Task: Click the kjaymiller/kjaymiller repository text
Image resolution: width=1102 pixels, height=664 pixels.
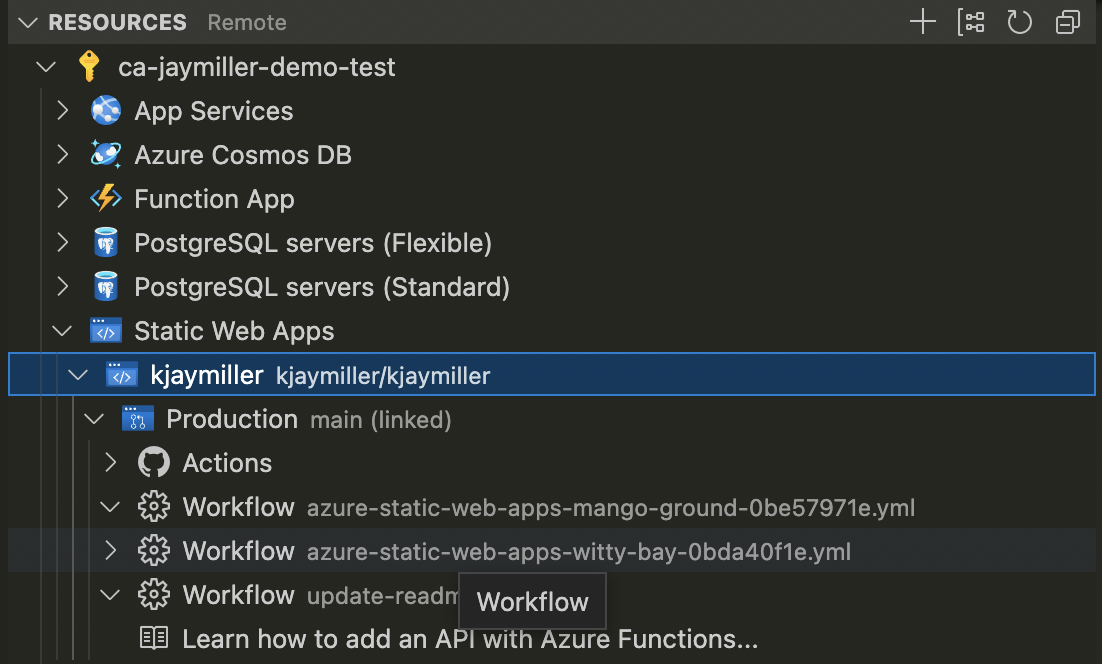Action: [383, 377]
